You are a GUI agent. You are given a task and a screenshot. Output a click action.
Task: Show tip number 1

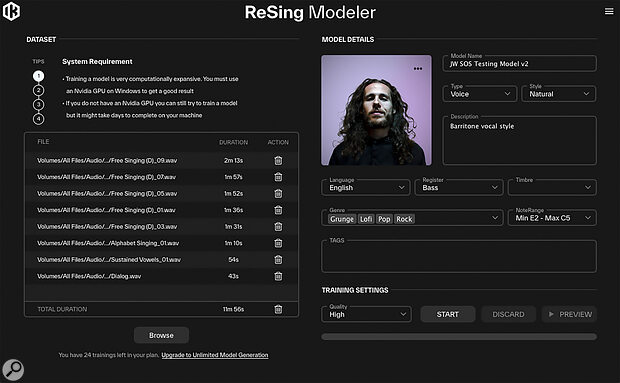pos(38,76)
